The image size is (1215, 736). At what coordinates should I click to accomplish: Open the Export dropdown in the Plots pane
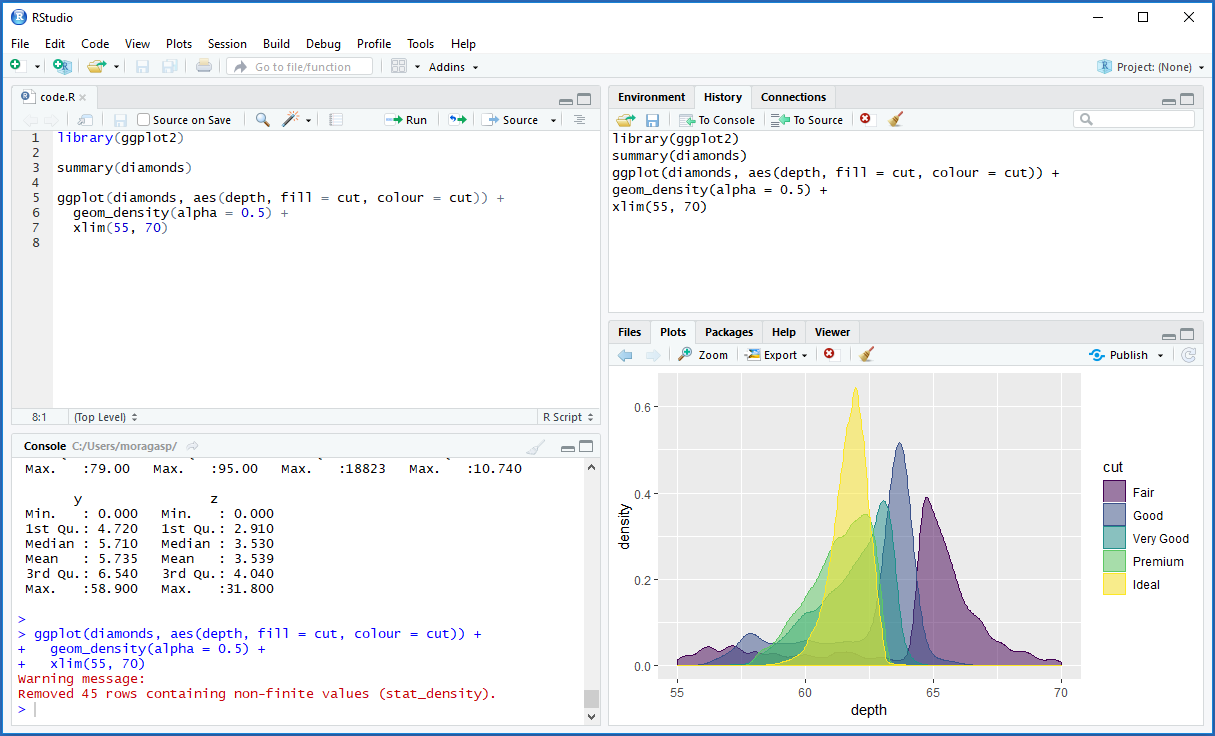(776, 354)
